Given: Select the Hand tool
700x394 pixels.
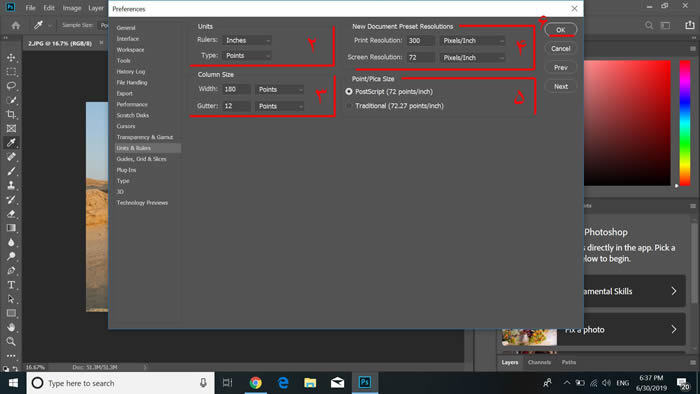Looking at the screenshot, I should click(x=11, y=327).
